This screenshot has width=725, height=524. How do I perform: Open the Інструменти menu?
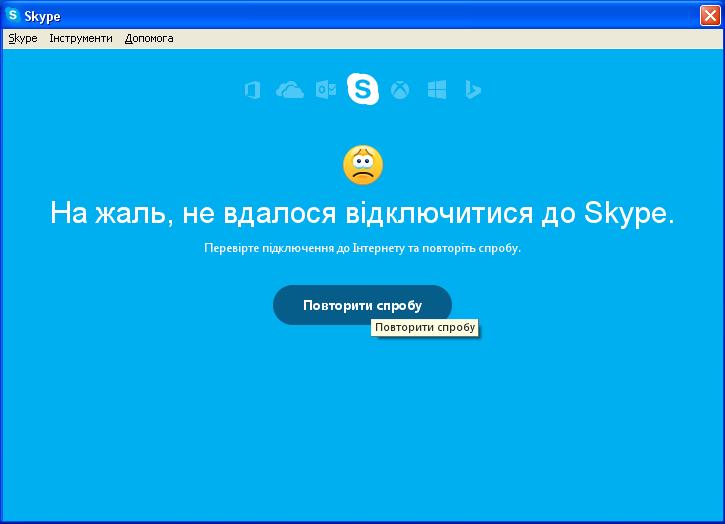[81, 38]
